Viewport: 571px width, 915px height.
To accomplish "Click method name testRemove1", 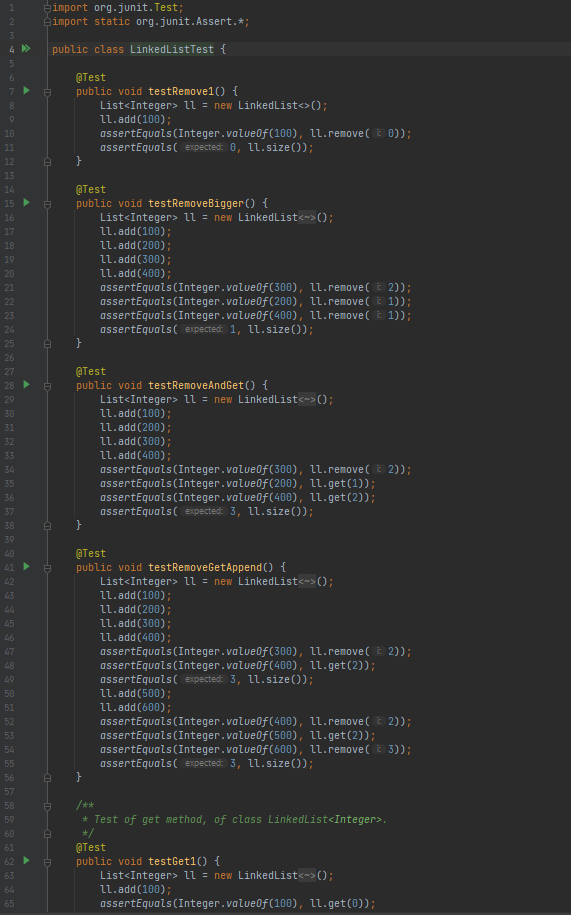I will click(x=181, y=92).
